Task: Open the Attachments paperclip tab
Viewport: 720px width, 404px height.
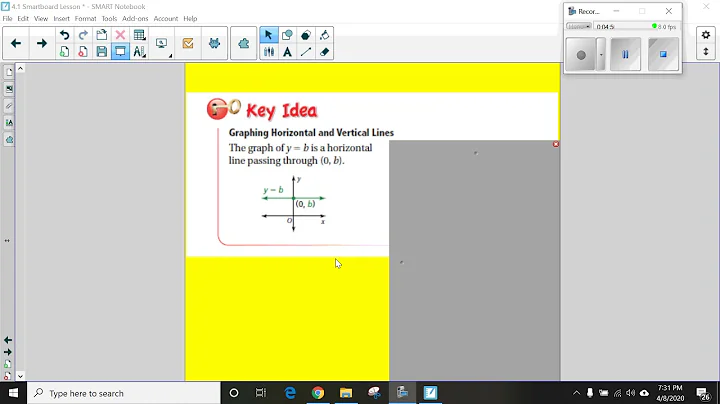Action: click(9, 106)
